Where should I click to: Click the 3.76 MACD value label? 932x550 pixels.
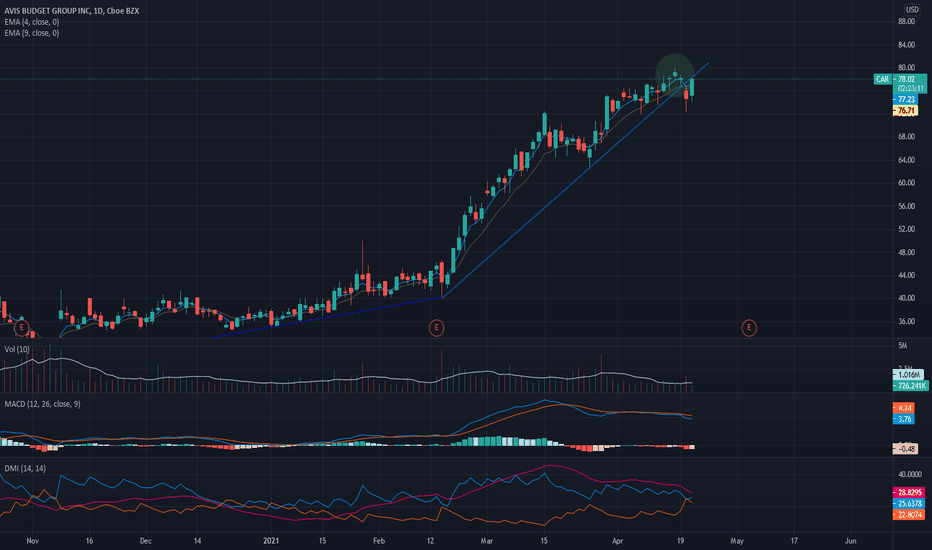tap(904, 419)
